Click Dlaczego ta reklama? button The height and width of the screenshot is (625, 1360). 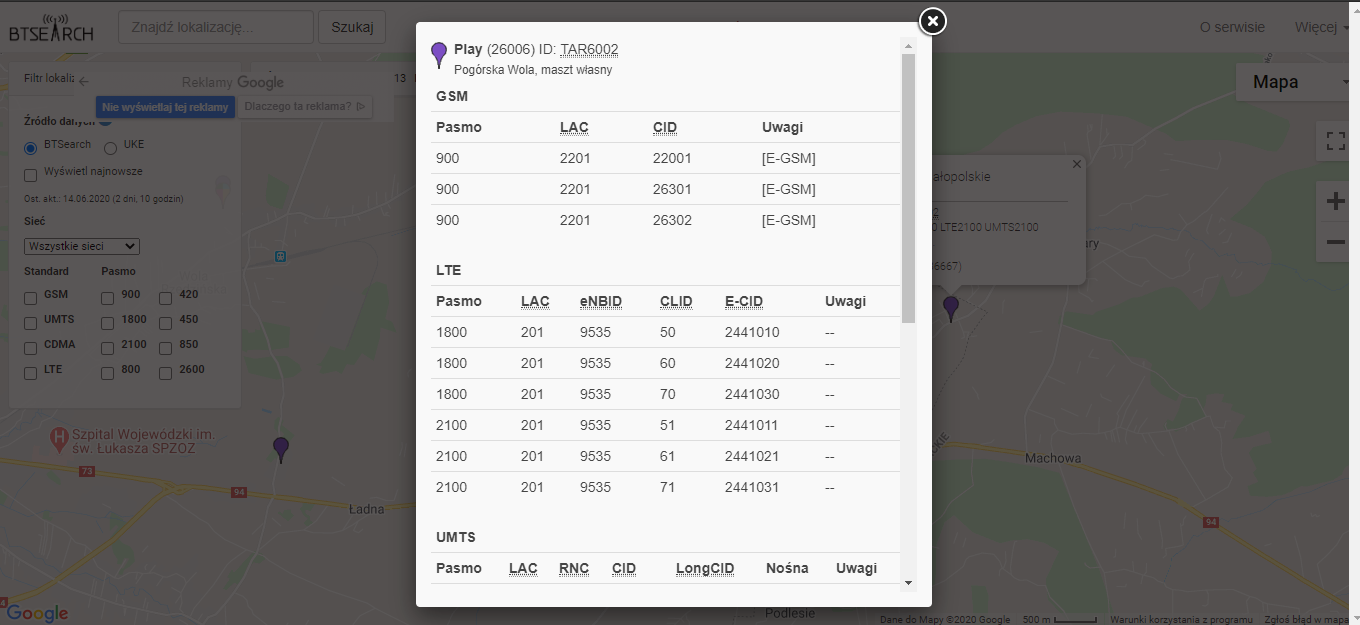point(304,106)
